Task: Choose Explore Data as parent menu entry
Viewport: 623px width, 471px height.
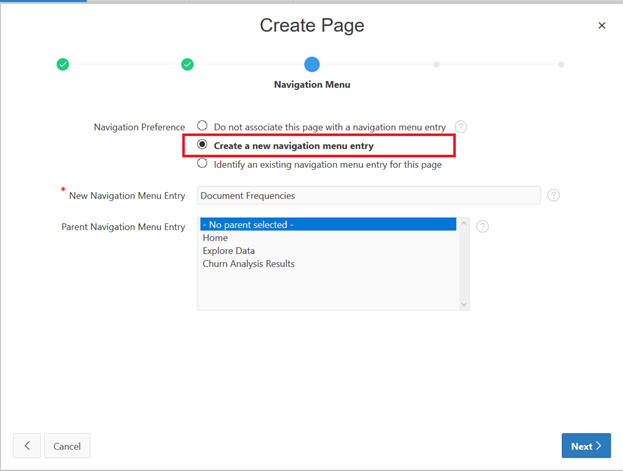Action: (328, 251)
